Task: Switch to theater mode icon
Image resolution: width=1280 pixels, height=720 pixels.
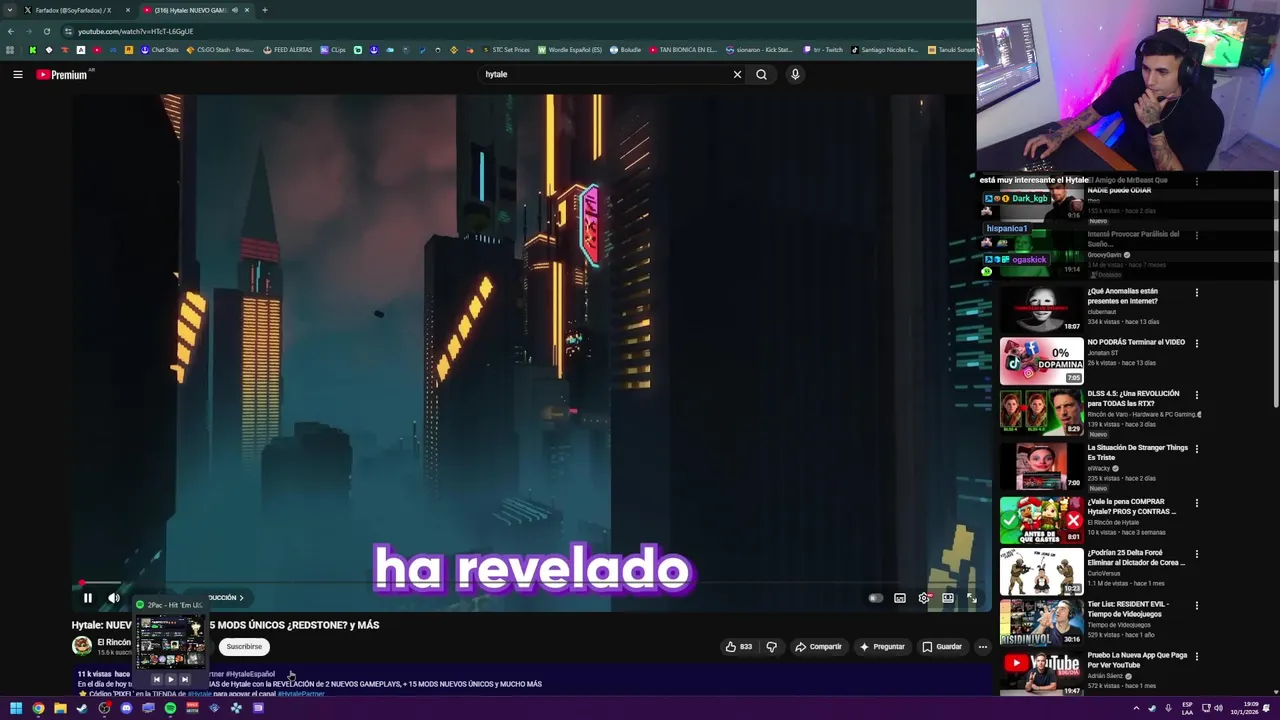Action: click(948, 598)
